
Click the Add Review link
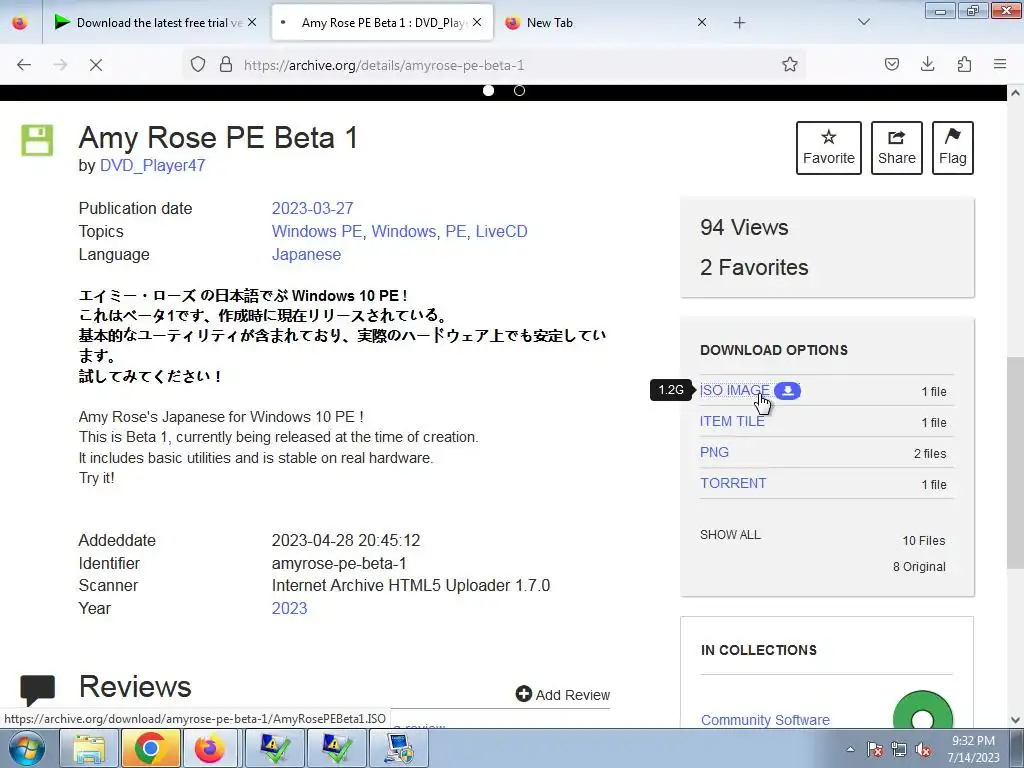point(562,694)
